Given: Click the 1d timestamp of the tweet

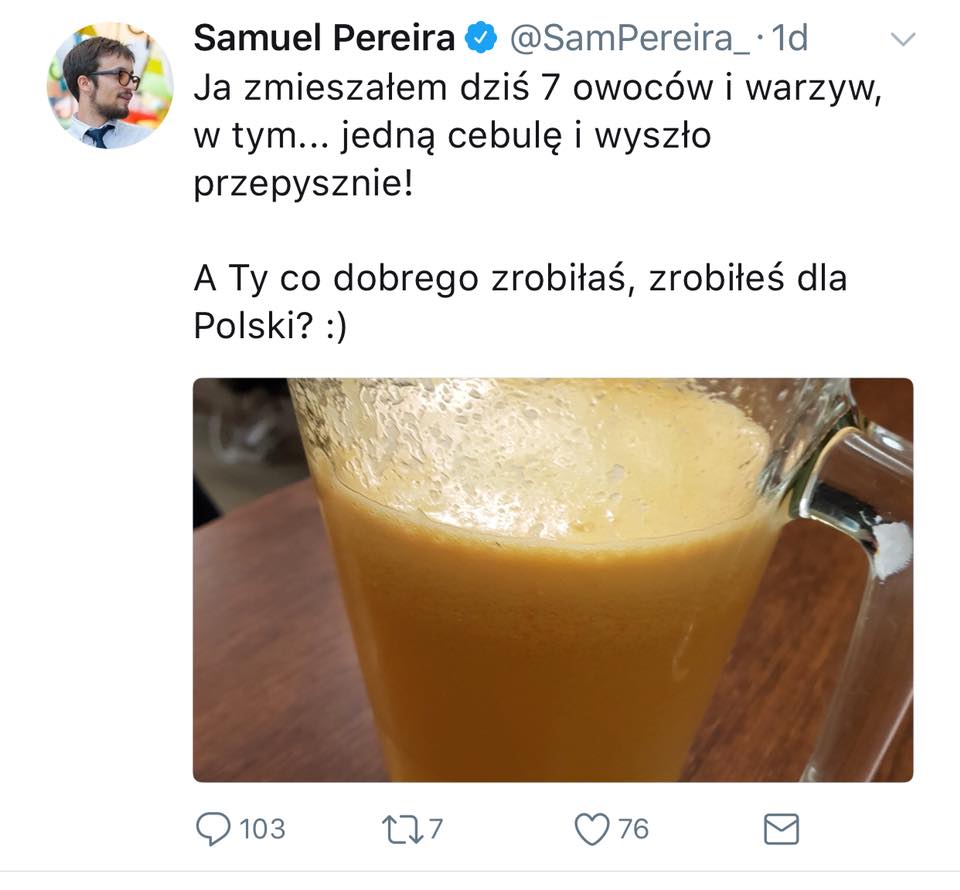Looking at the screenshot, I should 790,38.
